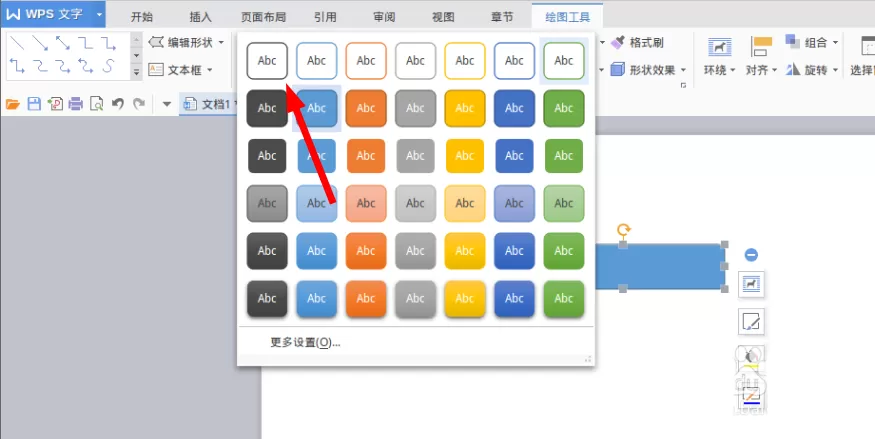Apply white style with light gray outline
This screenshot has height=439, width=875.
(x=415, y=61)
